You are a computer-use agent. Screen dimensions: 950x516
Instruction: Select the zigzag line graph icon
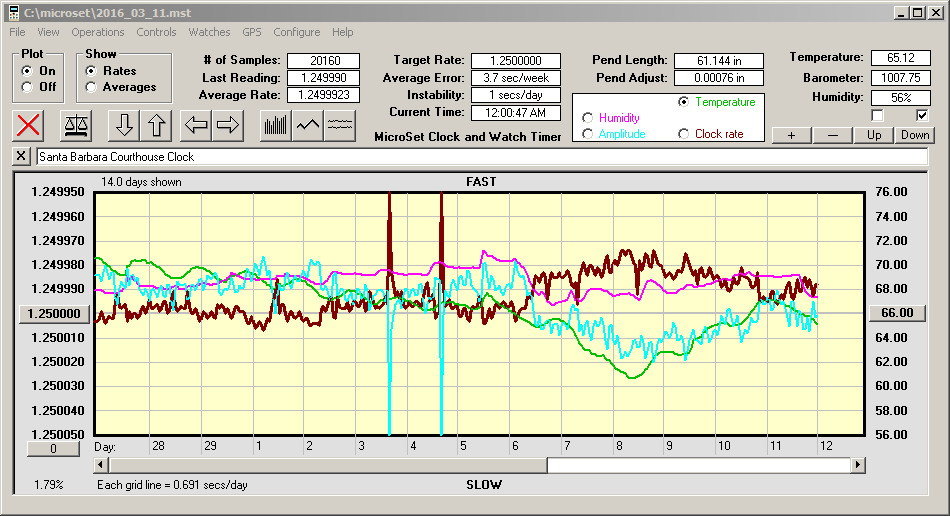tap(308, 125)
